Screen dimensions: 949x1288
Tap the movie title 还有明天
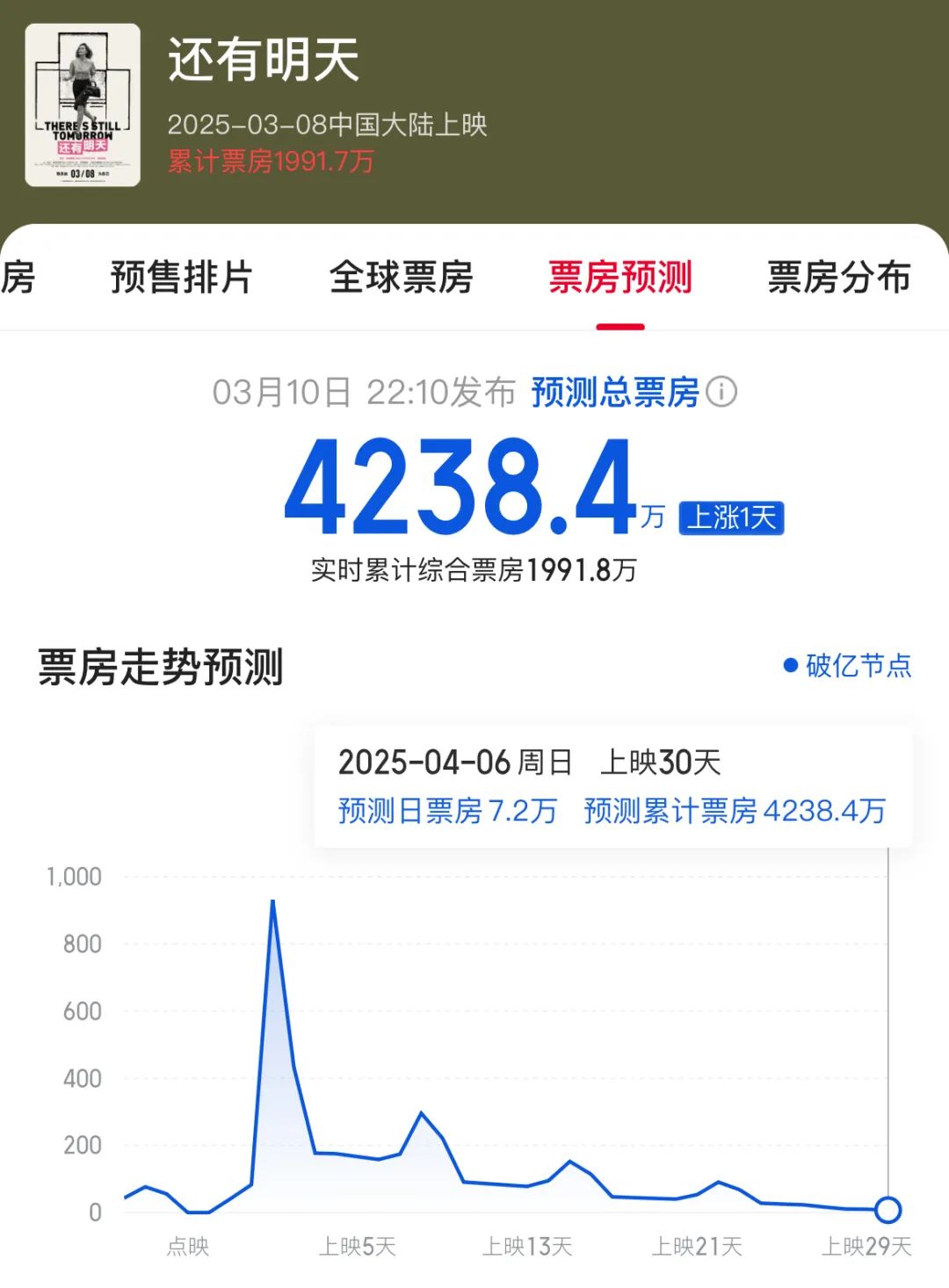pos(264,60)
